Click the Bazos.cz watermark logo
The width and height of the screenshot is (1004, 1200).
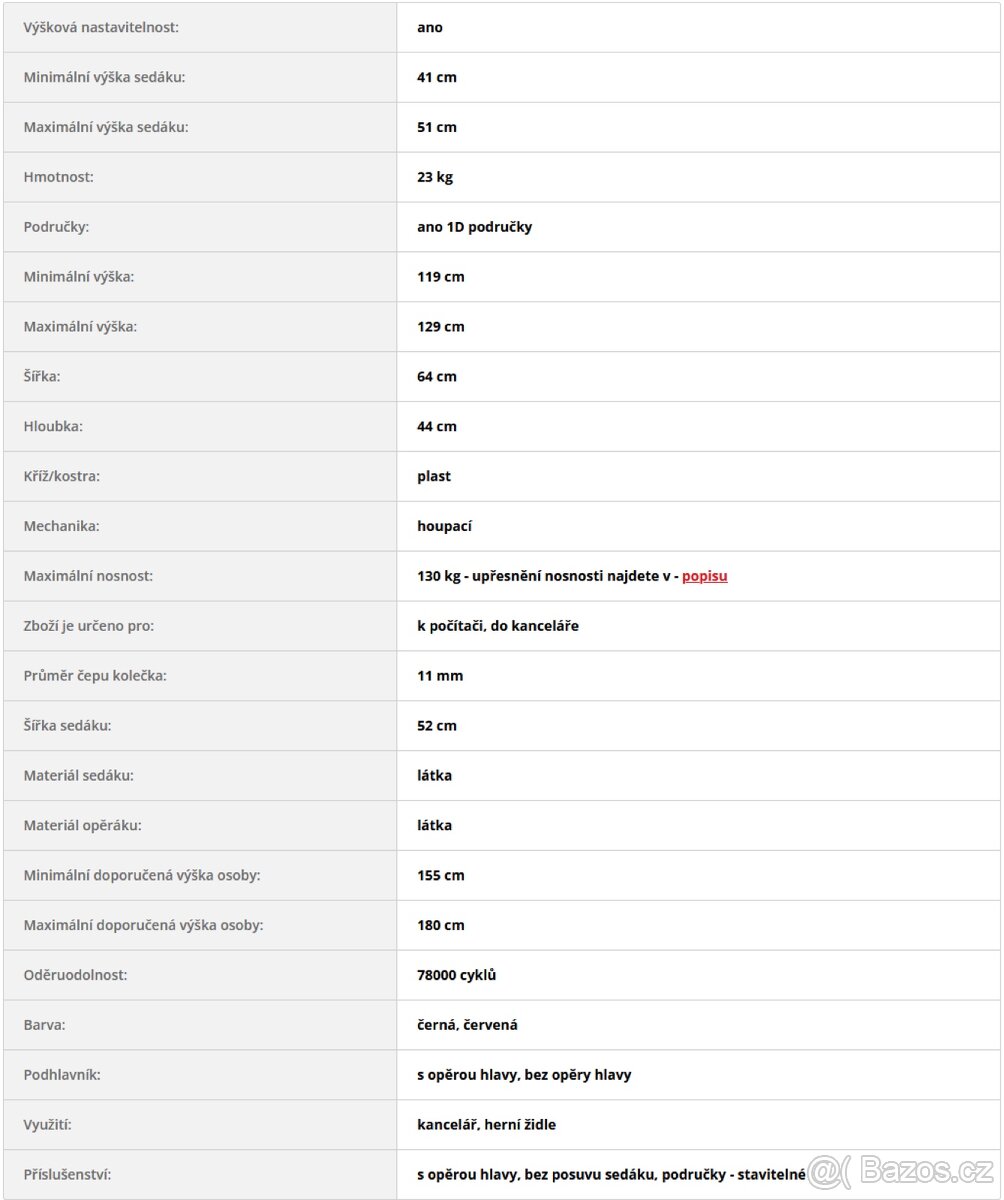coord(902,1168)
